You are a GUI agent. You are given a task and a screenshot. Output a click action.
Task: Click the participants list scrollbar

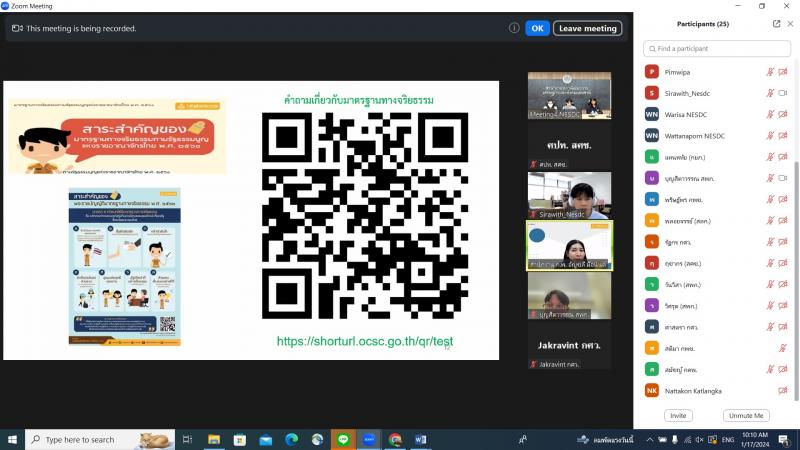[796, 281]
